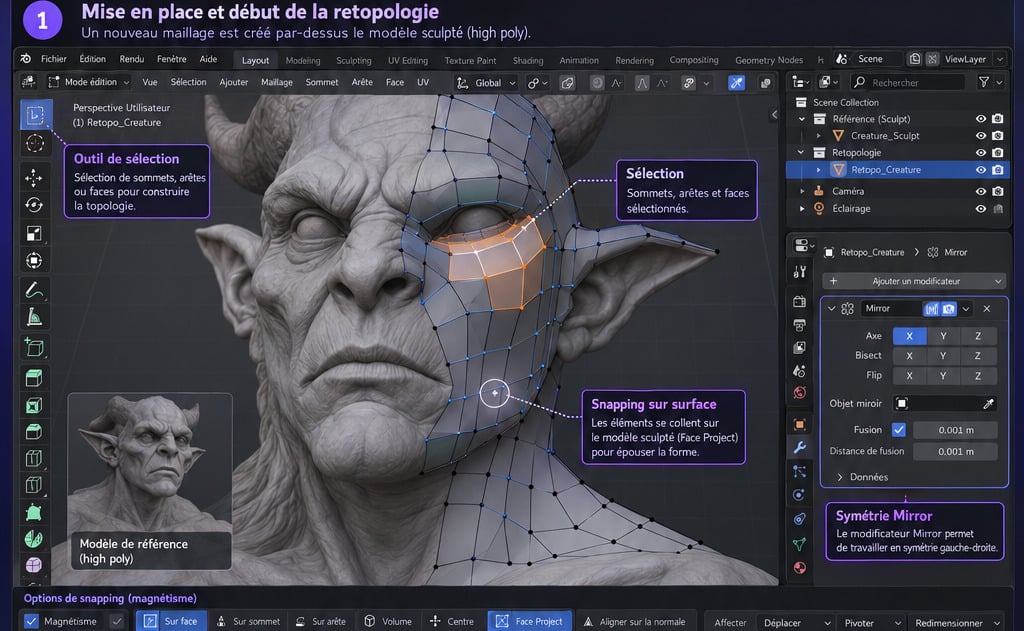Select the Loop Cut tool

pyautogui.click(x=34, y=459)
